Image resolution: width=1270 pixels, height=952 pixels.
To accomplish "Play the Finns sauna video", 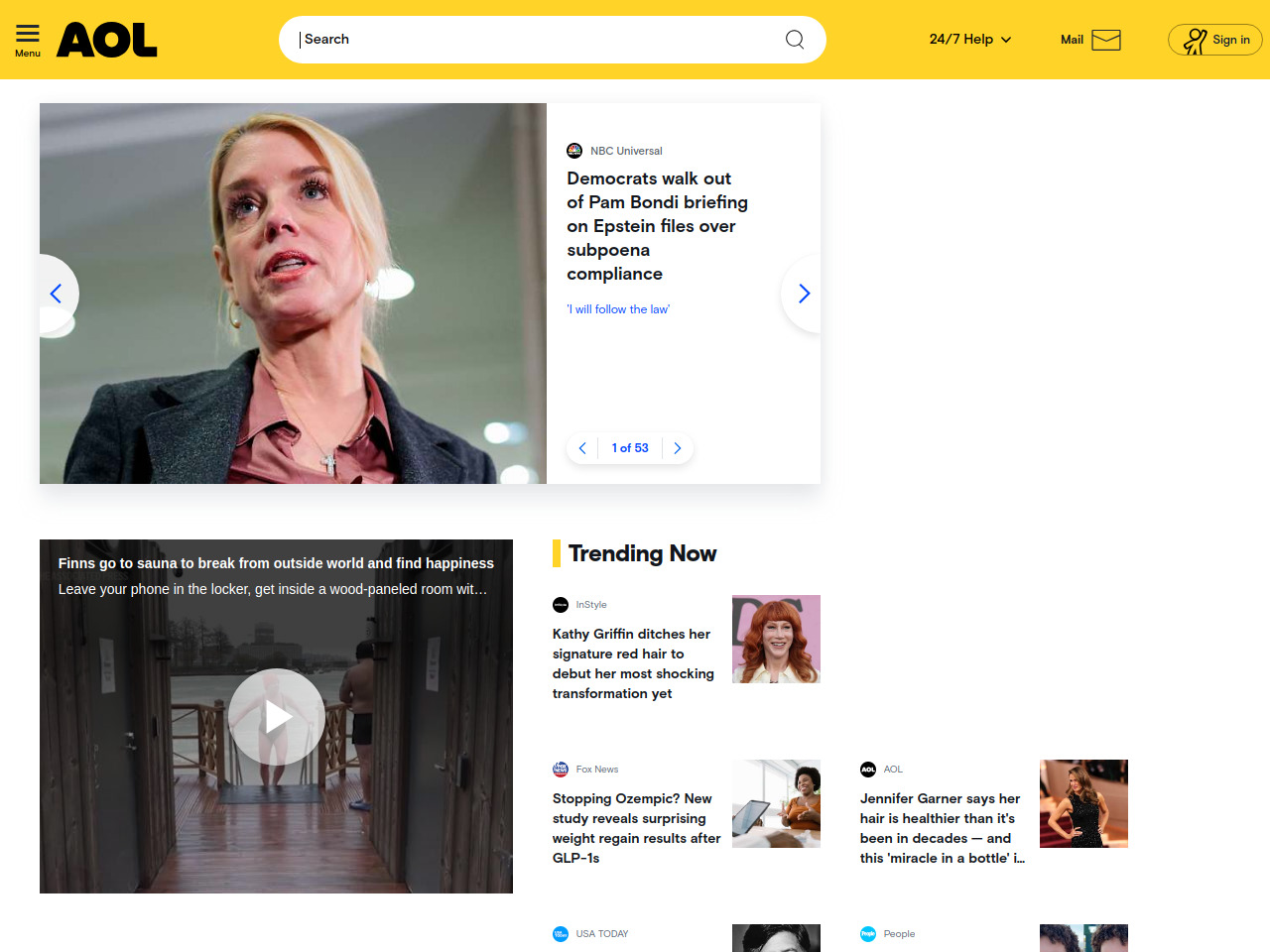I will tap(276, 716).
